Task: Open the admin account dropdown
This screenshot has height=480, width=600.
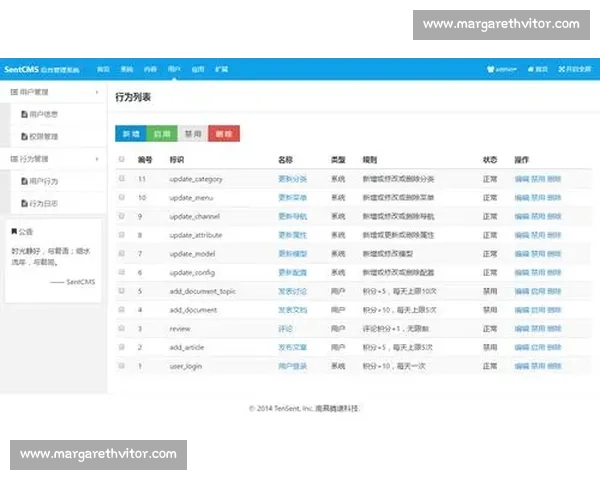Action: (502, 69)
